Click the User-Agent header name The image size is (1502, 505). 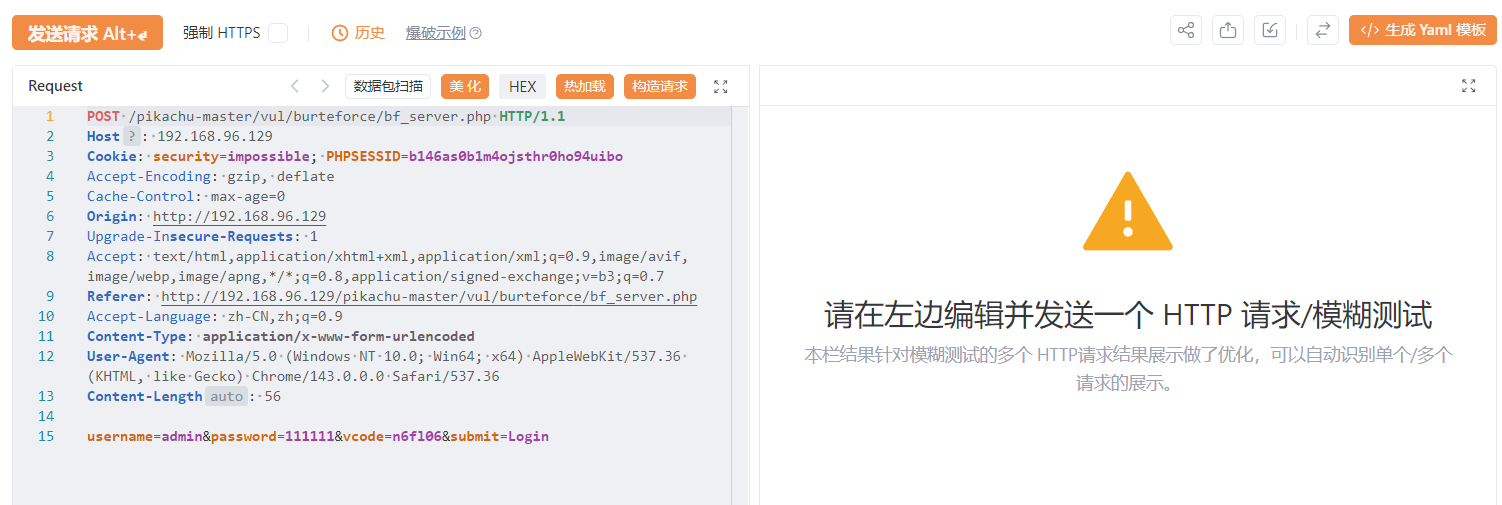click(x=128, y=356)
